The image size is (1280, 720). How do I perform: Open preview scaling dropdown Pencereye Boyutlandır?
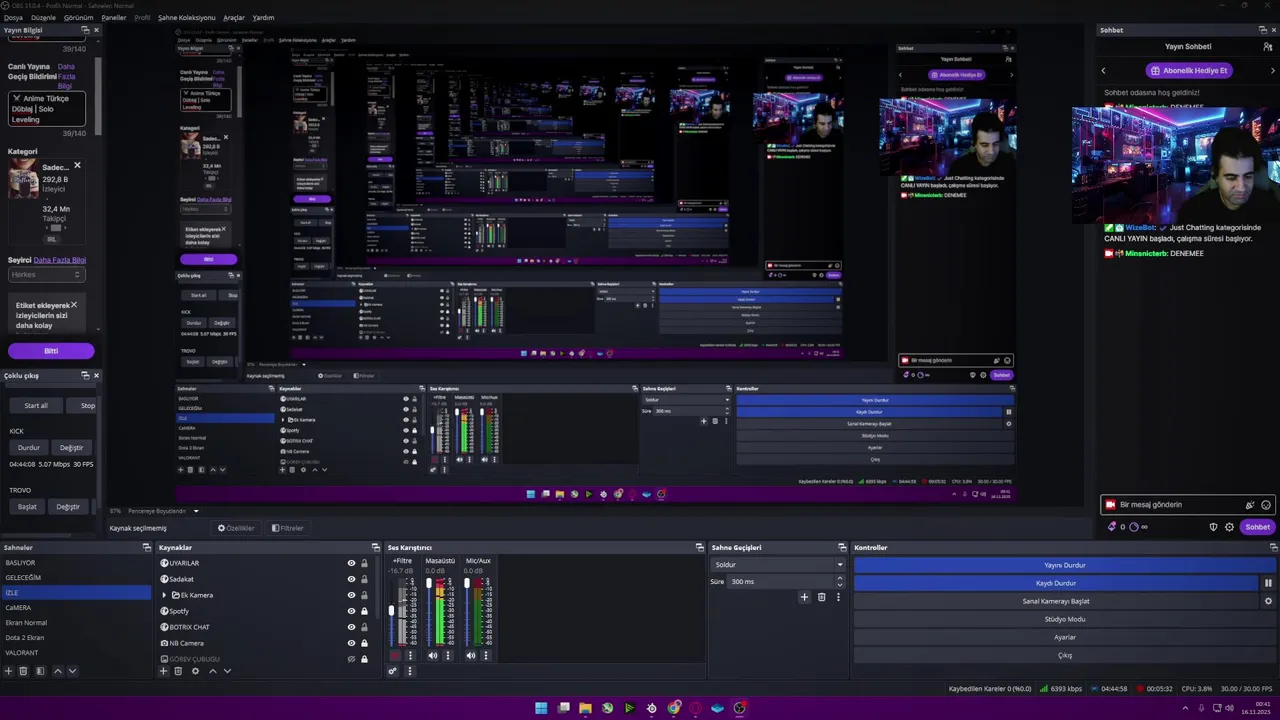[x=162, y=511]
